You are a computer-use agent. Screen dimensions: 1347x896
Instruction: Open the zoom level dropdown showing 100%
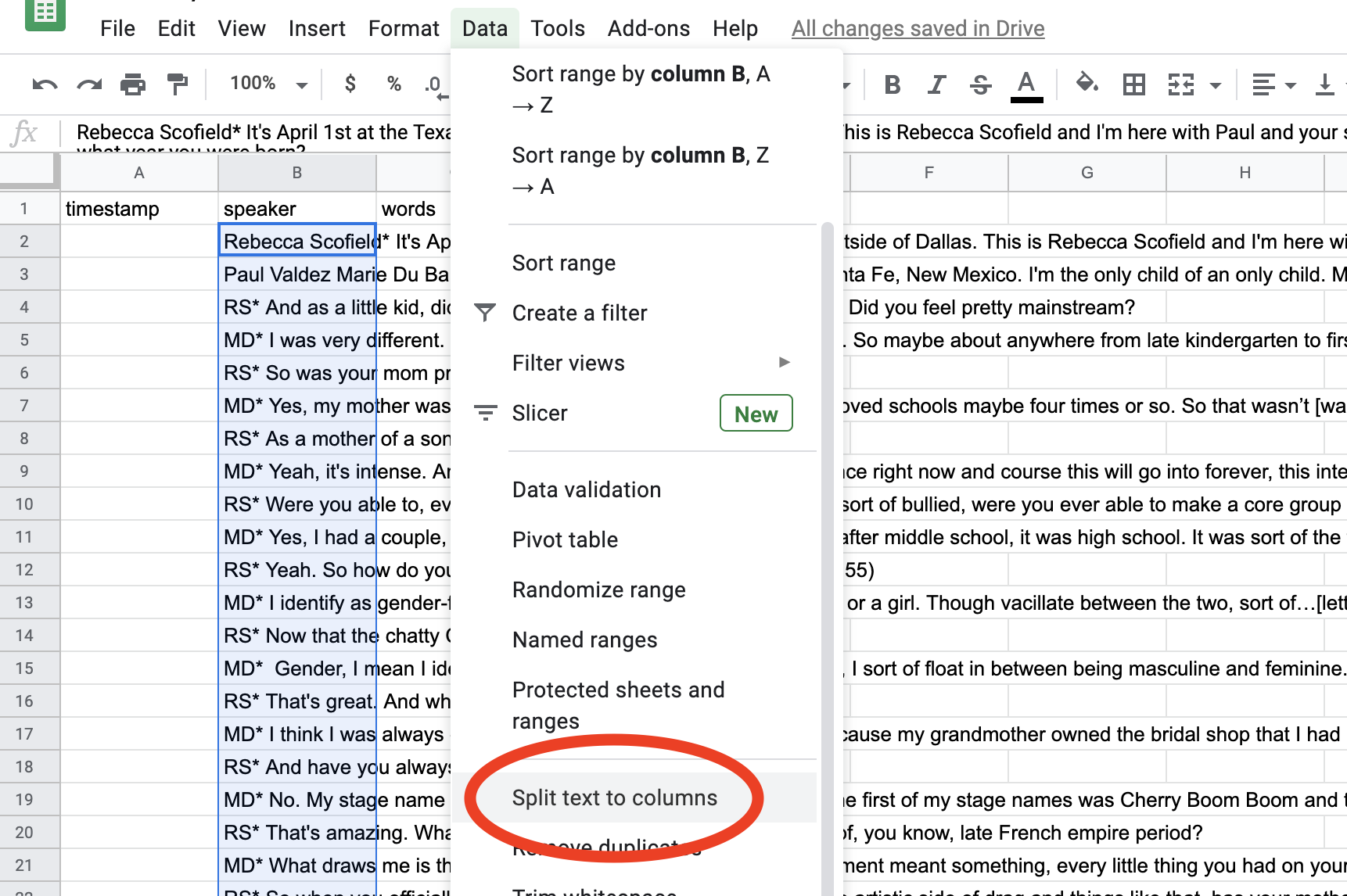pos(266,83)
